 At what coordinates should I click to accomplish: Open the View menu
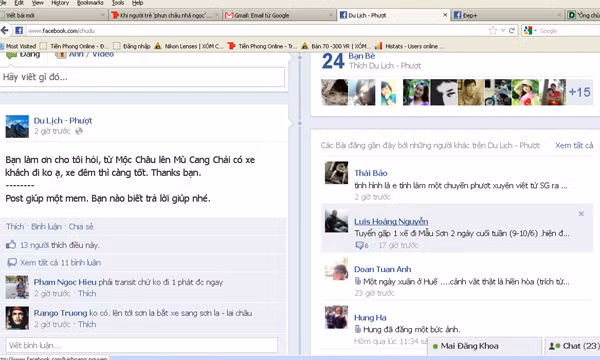38,3
